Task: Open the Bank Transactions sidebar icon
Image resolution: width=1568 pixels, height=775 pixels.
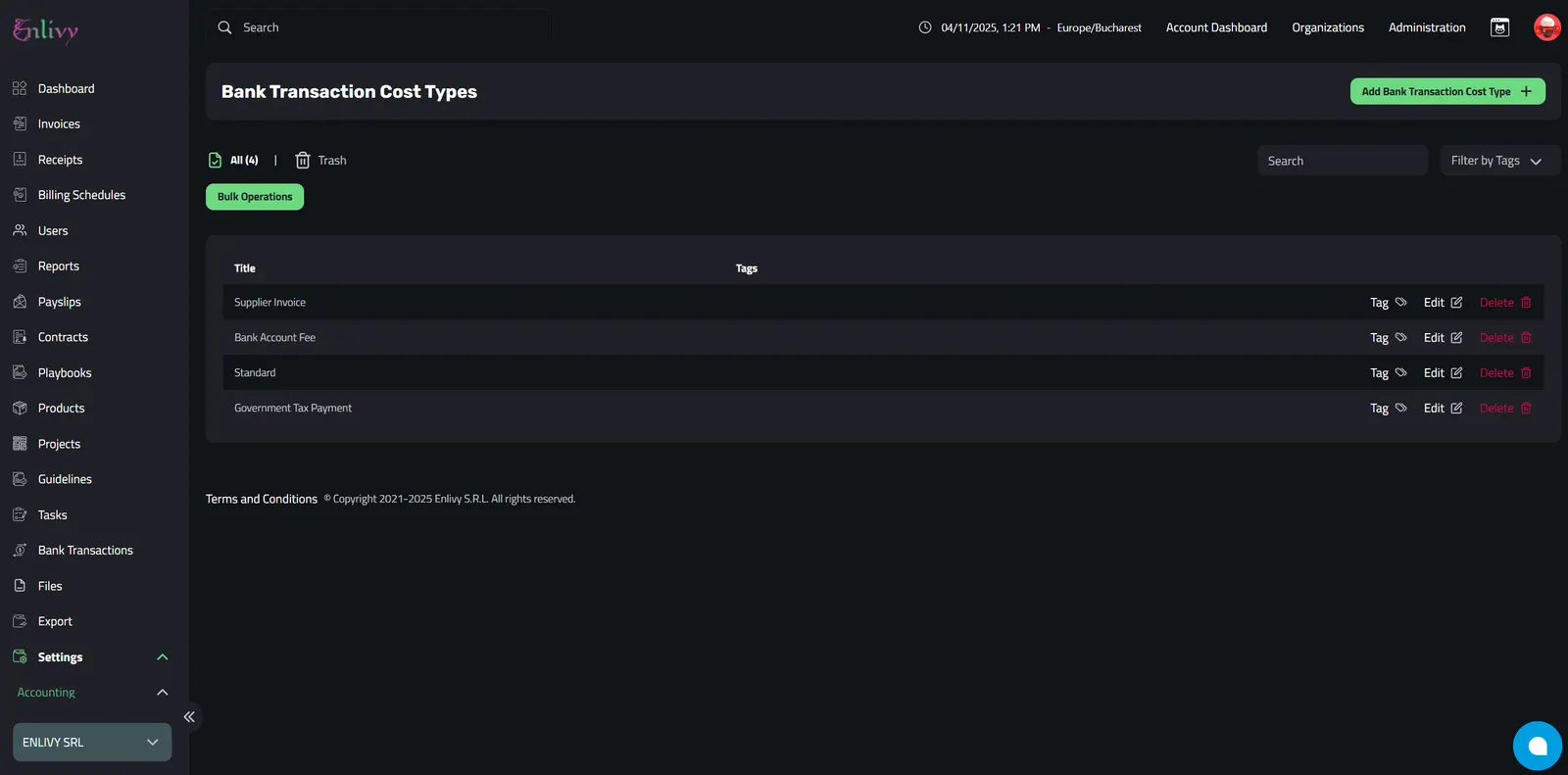Action: [x=20, y=550]
